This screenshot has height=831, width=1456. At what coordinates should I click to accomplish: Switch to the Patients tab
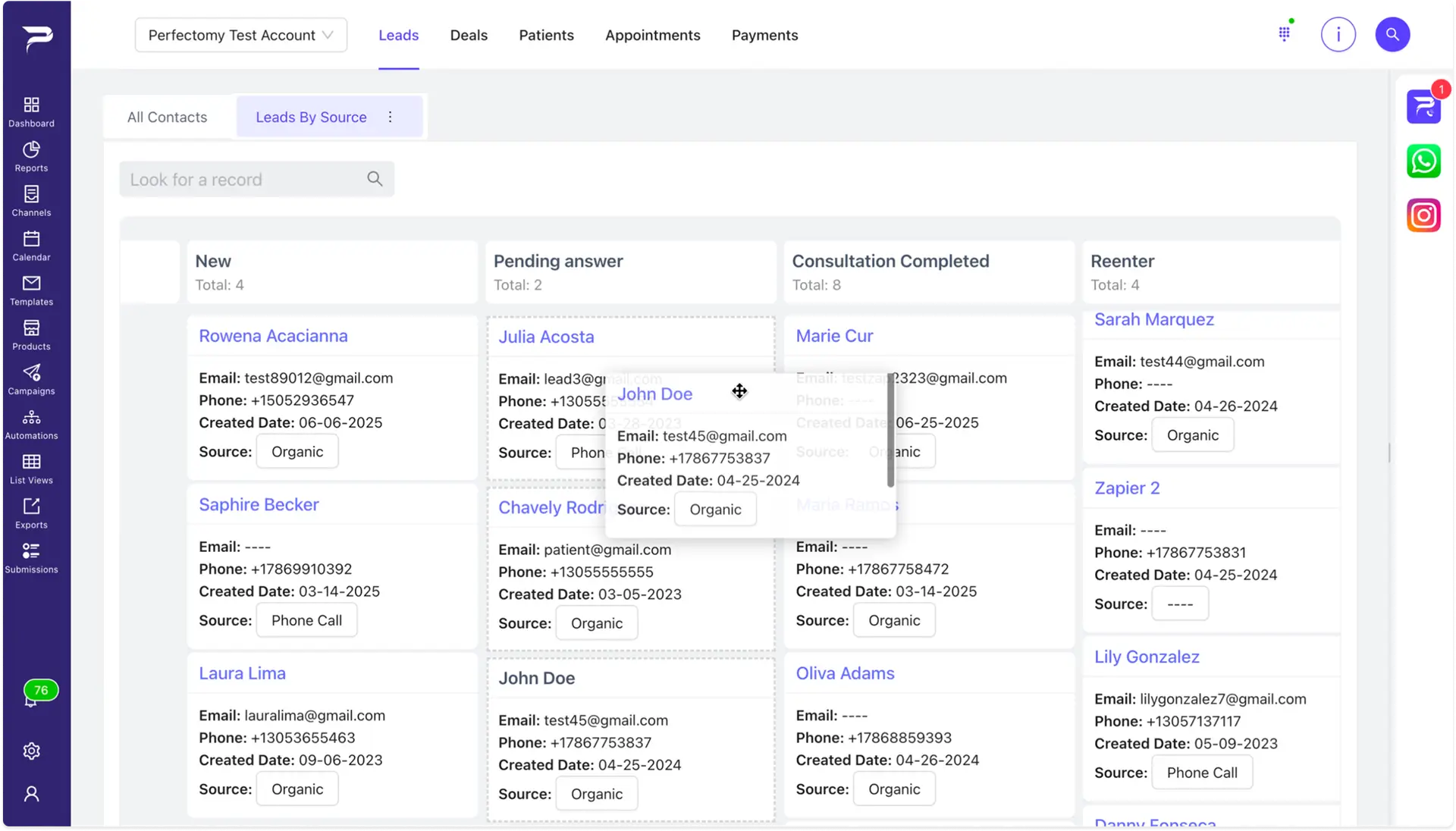[x=546, y=35]
